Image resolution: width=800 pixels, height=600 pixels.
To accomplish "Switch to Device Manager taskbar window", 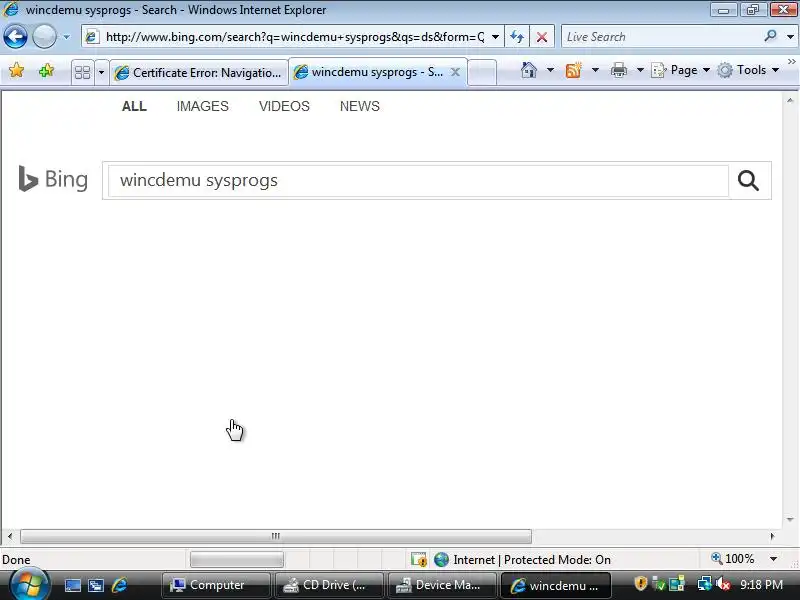I will 442,585.
